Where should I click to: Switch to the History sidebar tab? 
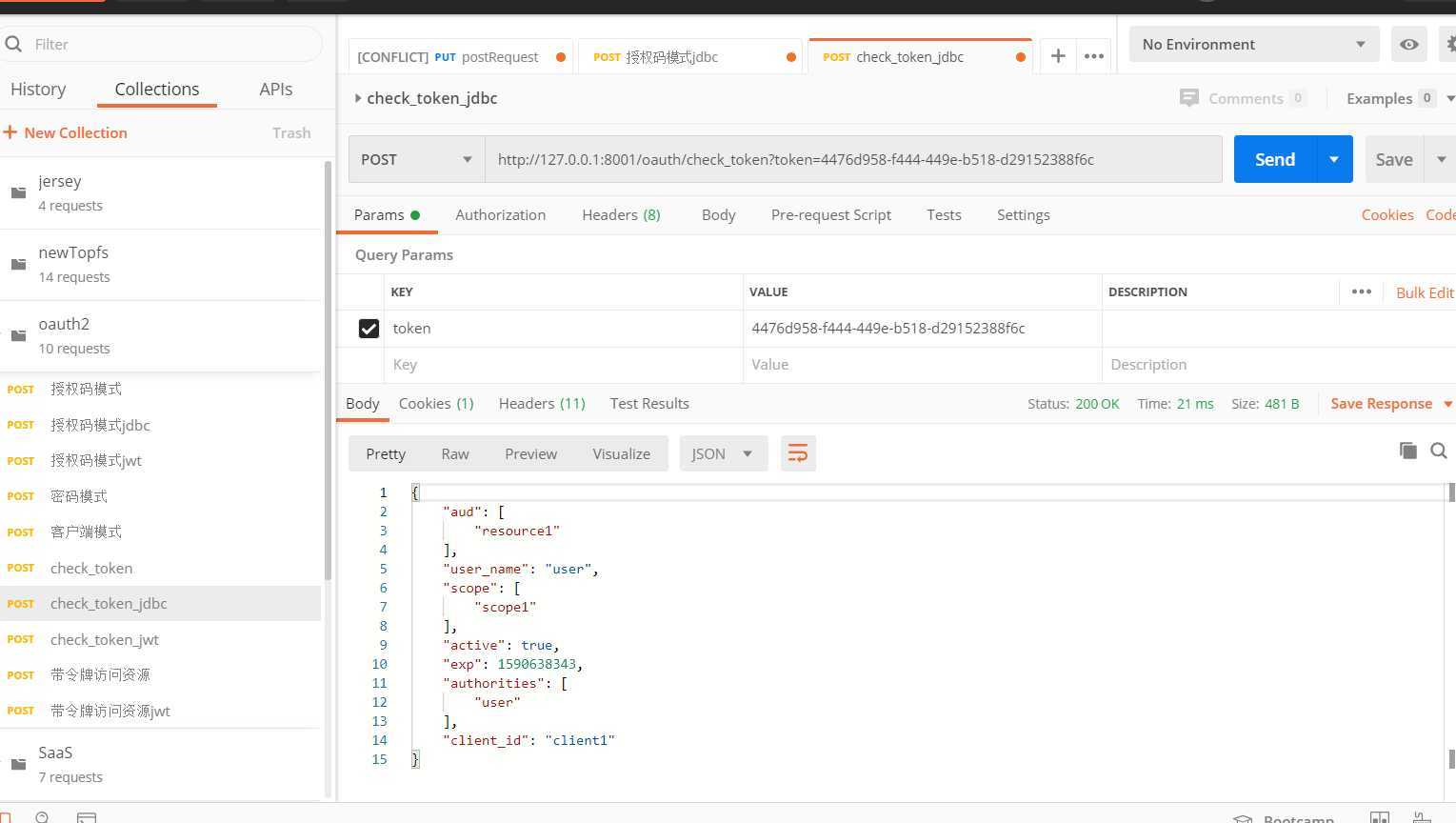pos(38,90)
